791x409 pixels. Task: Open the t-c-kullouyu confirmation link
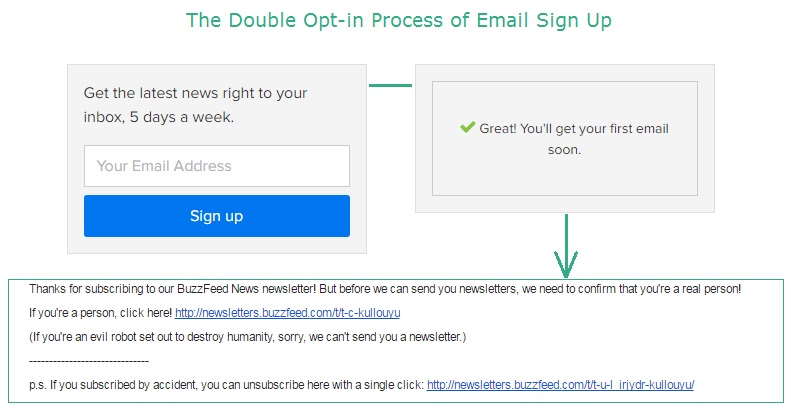(288, 313)
